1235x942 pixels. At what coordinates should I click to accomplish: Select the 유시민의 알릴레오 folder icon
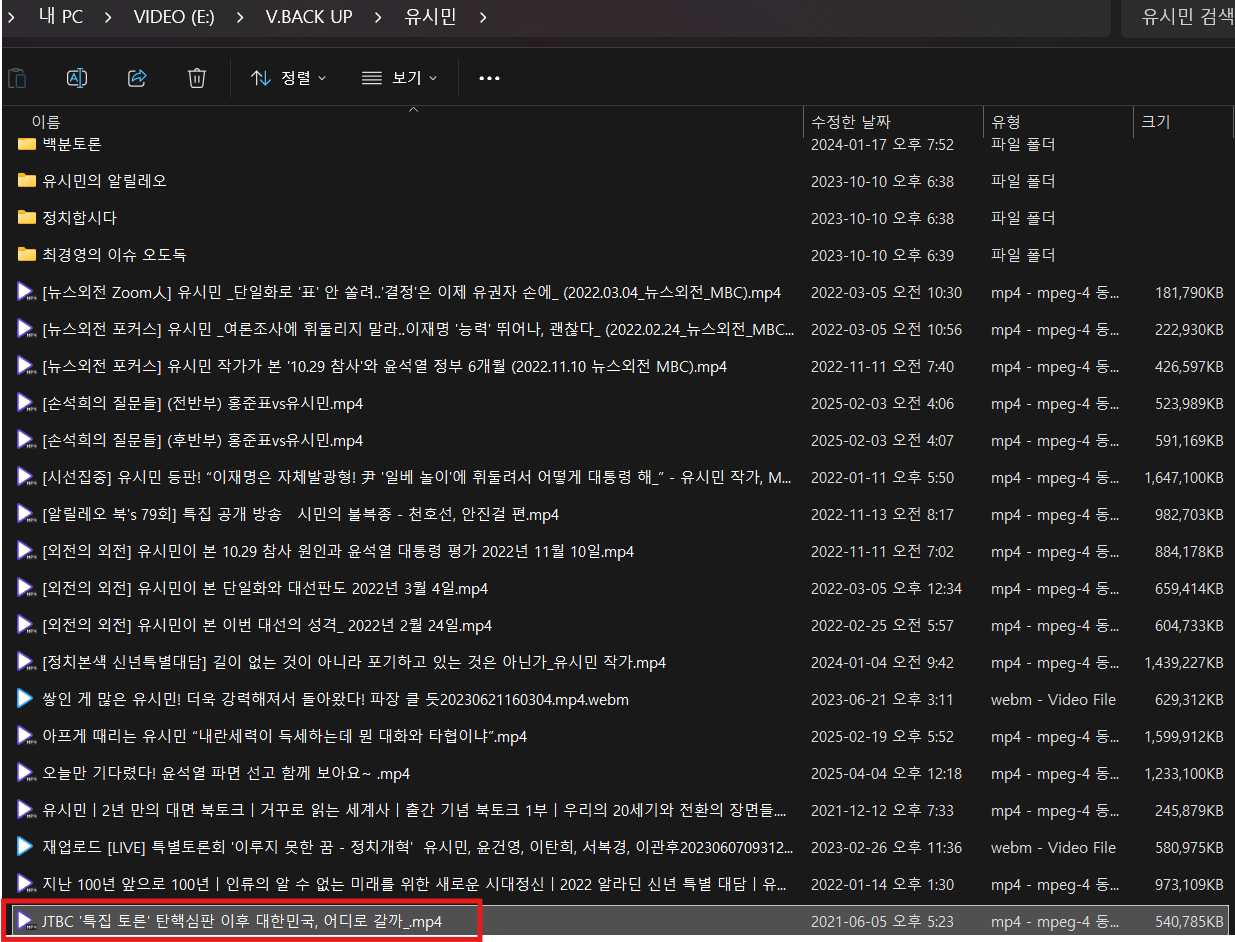click(x=27, y=181)
